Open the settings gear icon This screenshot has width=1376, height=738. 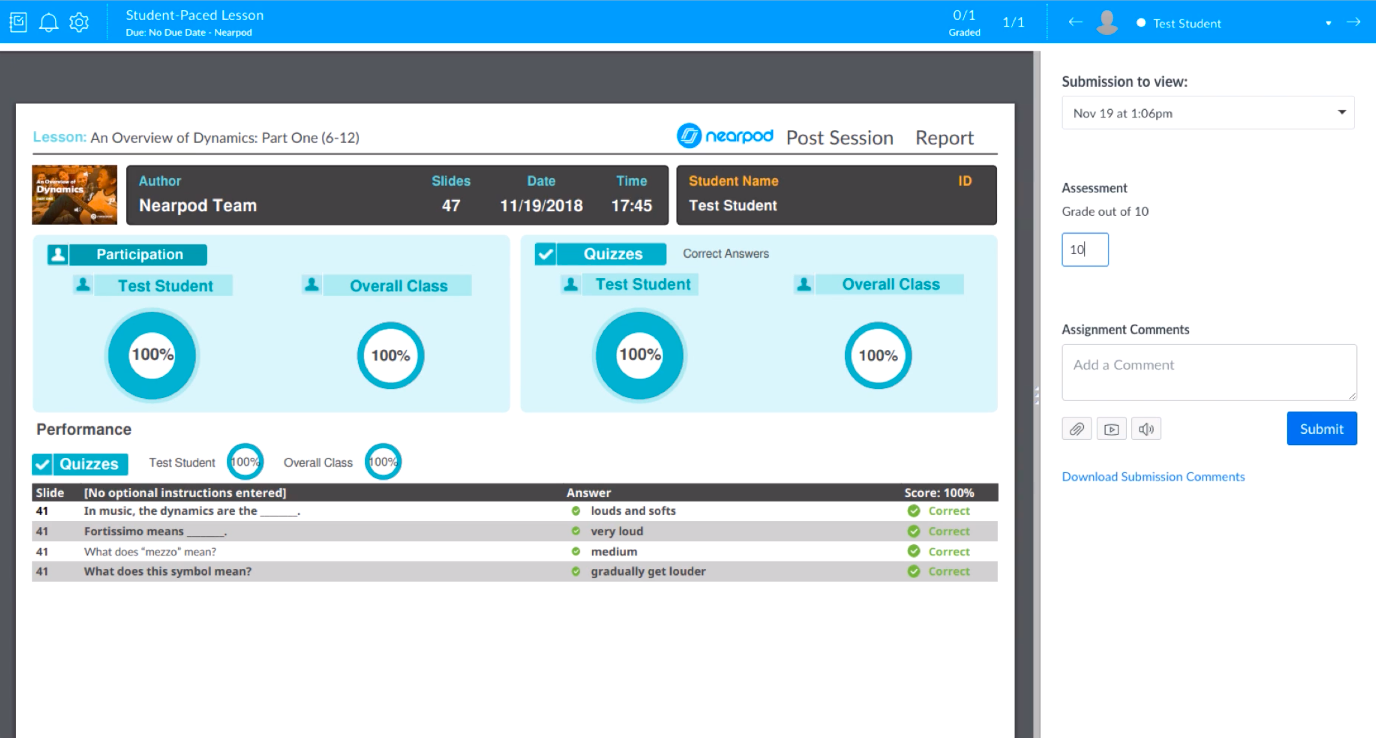coord(79,22)
